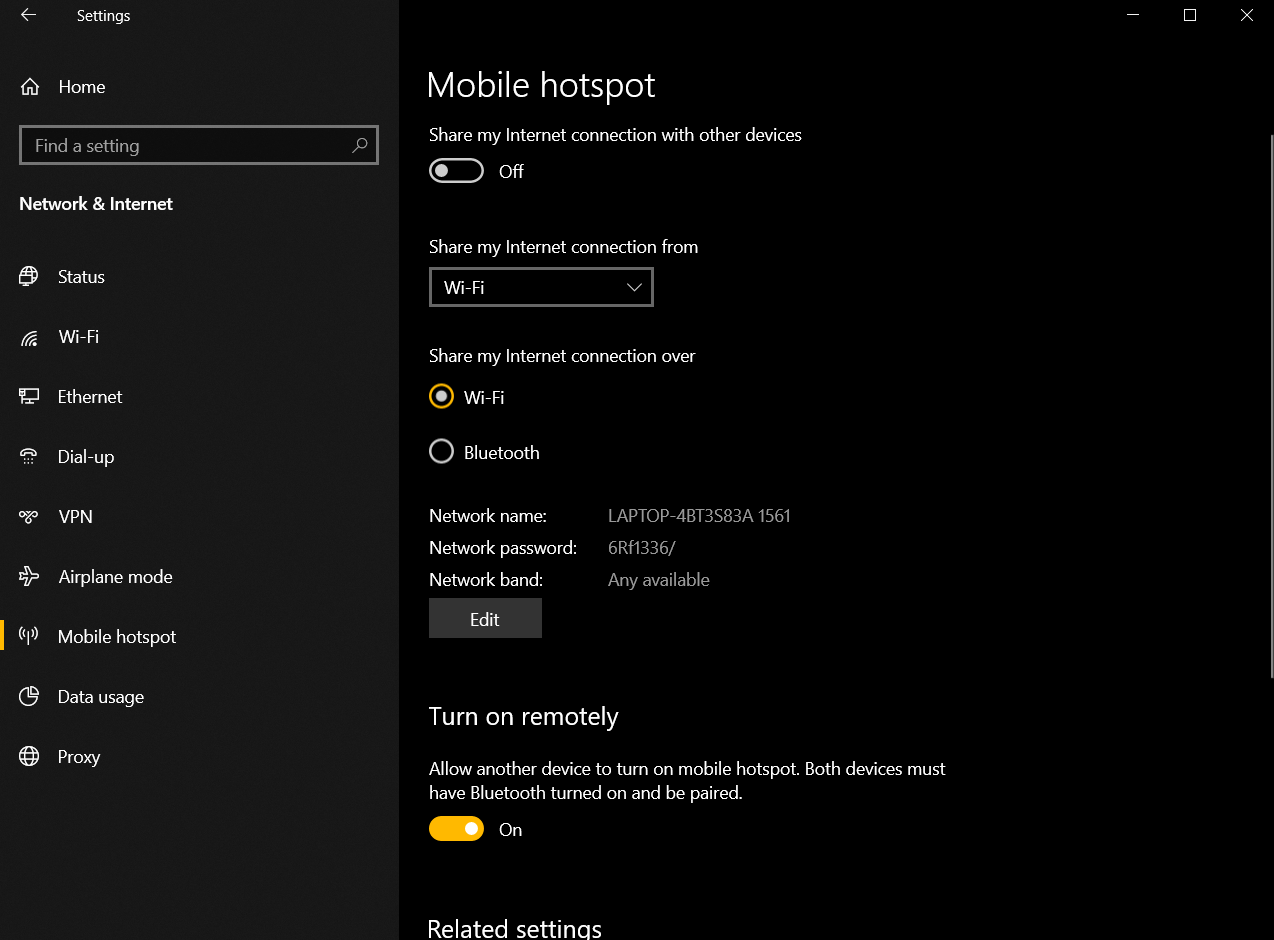Open Airplane mode via plane icon
This screenshot has height=940, width=1274.
[x=29, y=577]
